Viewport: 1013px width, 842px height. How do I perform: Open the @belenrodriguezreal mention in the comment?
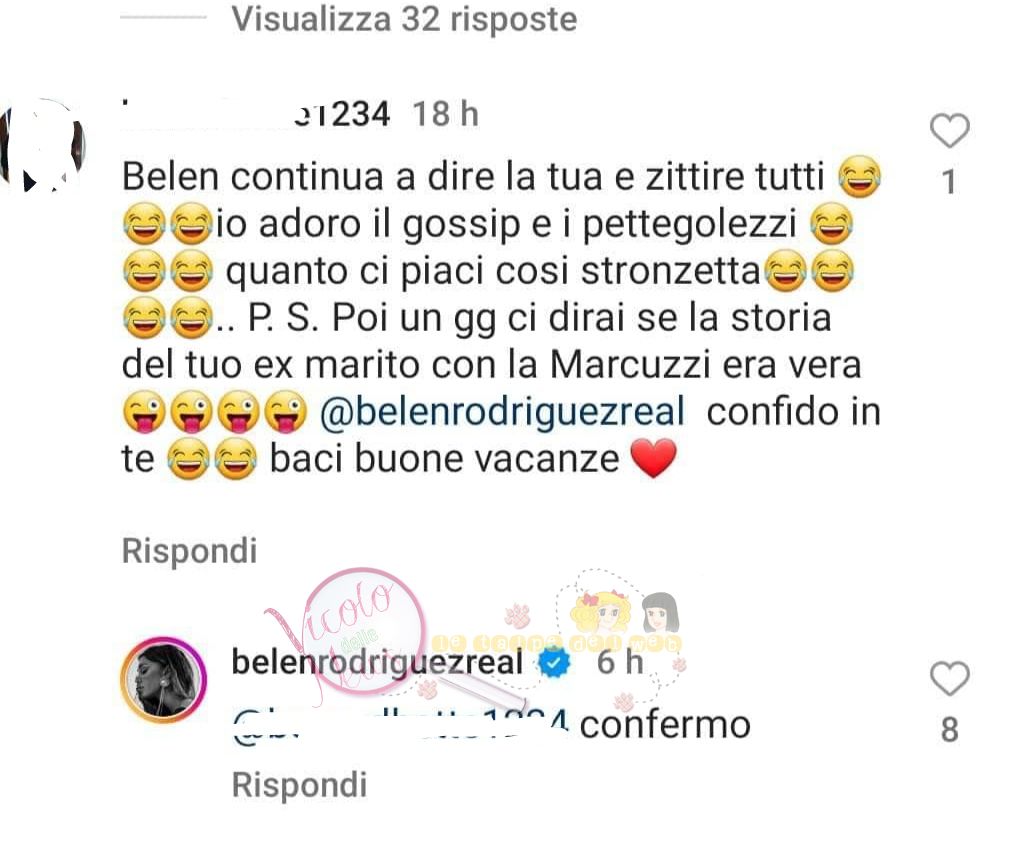[502, 412]
